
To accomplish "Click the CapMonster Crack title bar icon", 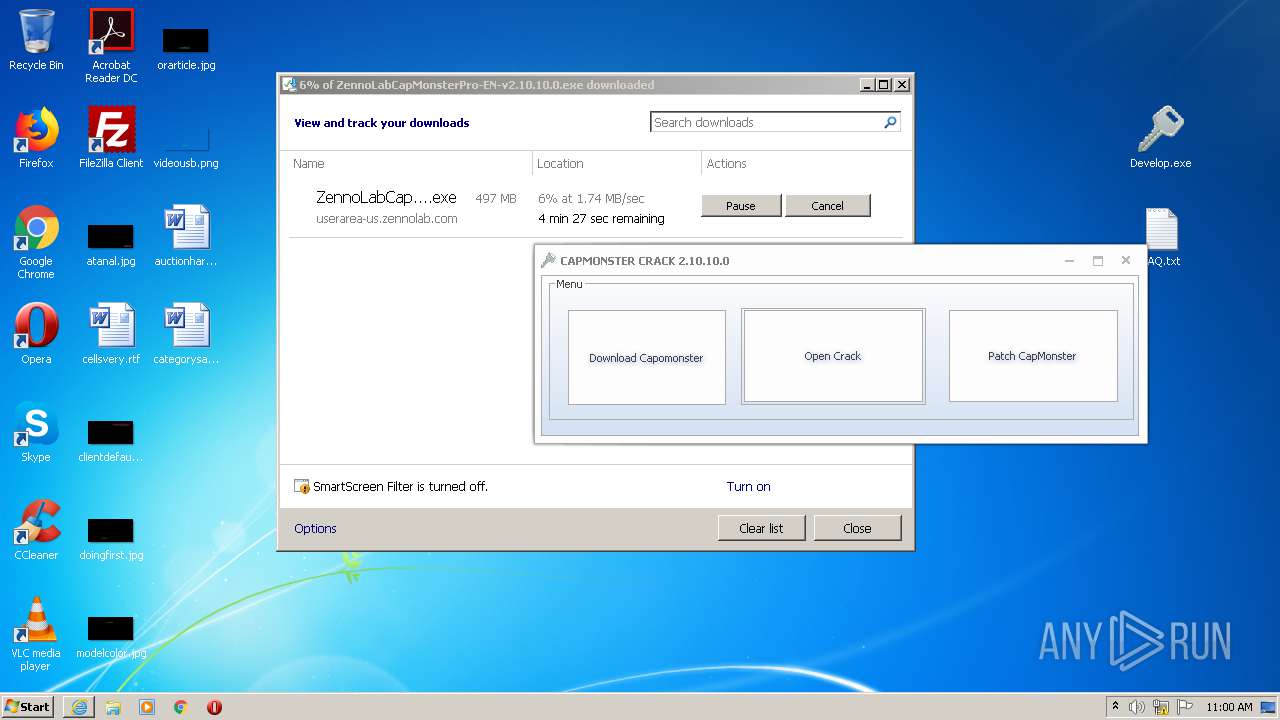I will (x=548, y=260).
